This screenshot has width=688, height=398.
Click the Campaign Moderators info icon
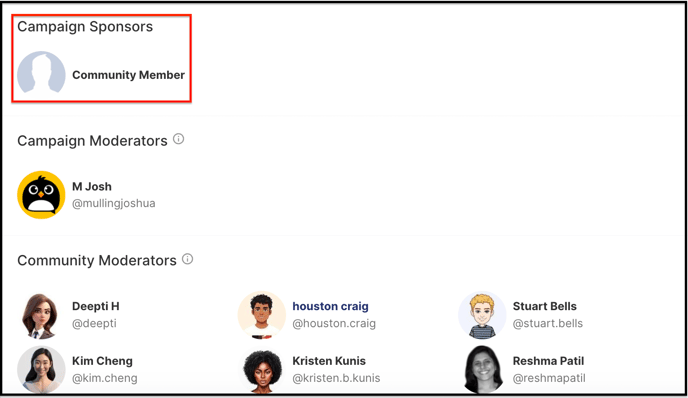[179, 139]
